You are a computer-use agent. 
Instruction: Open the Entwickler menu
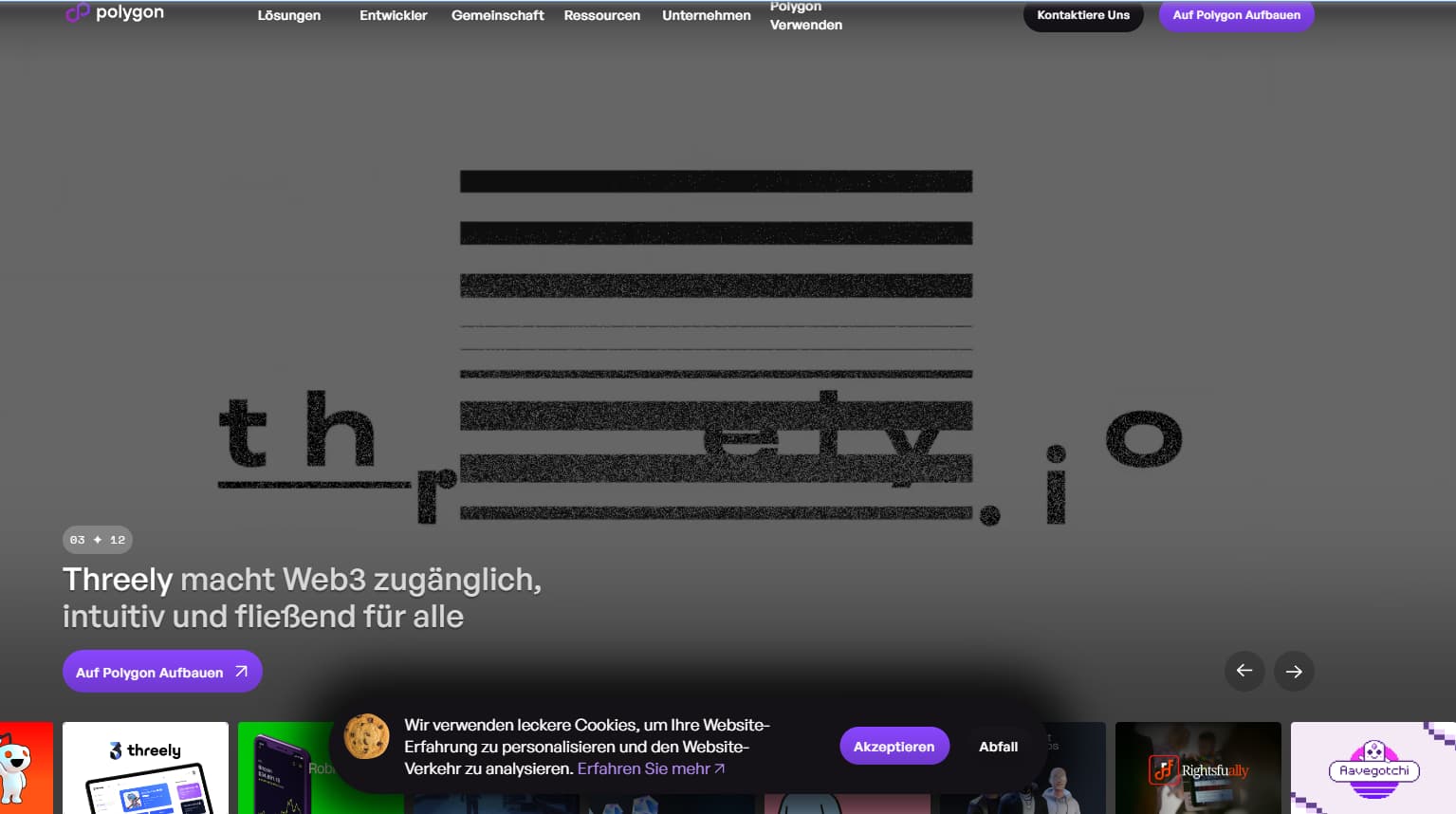394,15
